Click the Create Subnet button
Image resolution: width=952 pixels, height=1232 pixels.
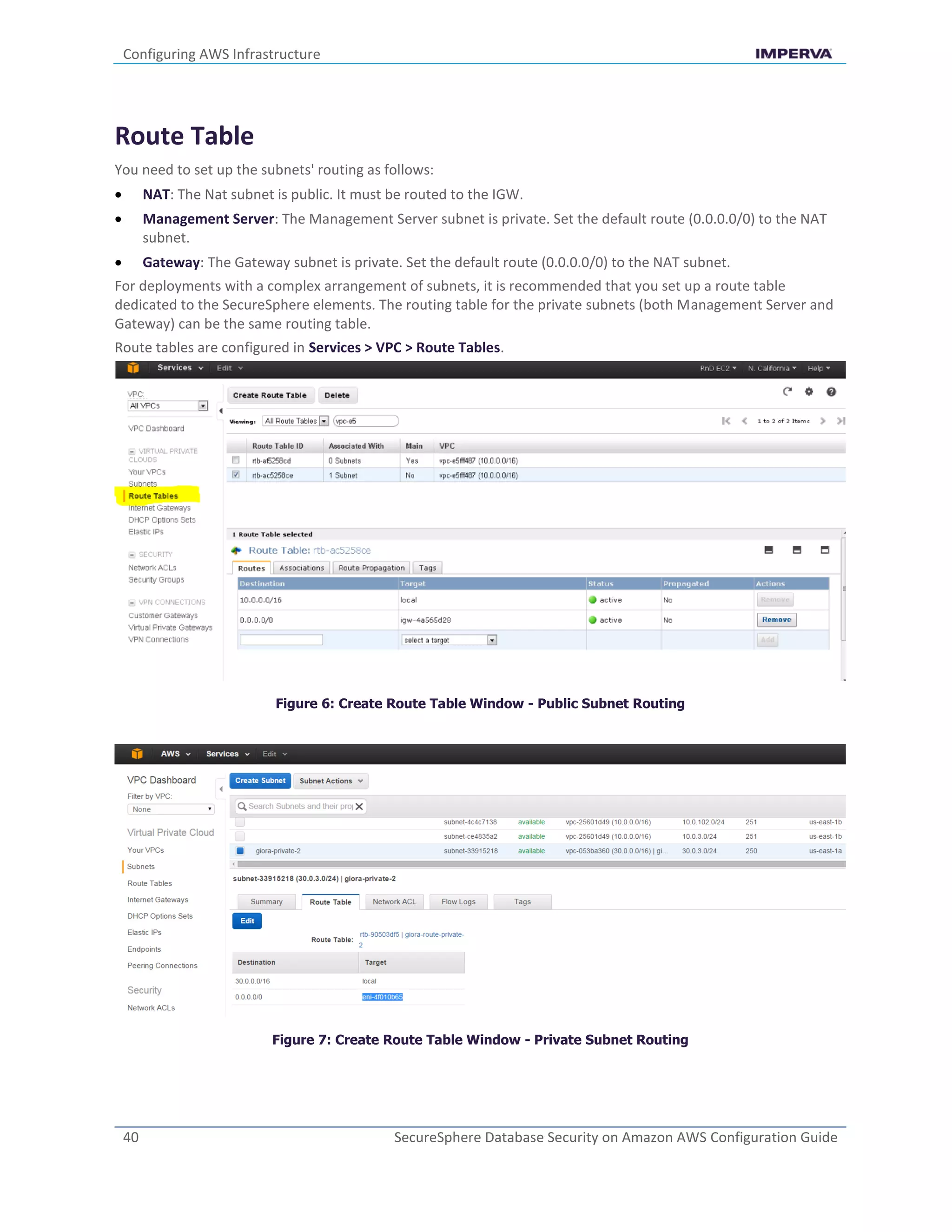point(261,781)
